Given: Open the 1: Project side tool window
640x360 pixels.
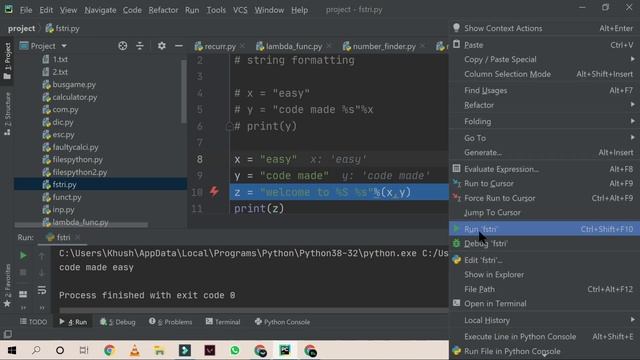Looking at the screenshot, I should [7, 60].
